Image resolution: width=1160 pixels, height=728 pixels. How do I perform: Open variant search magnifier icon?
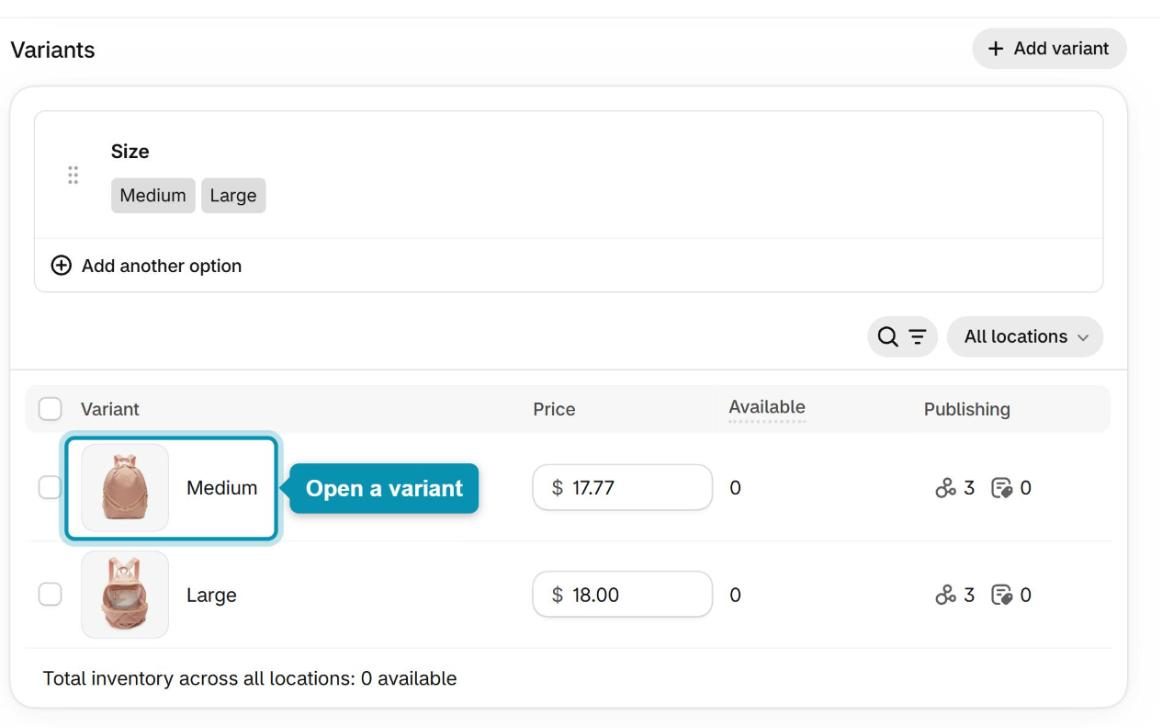pyautogui.click(x=887, y=337)
